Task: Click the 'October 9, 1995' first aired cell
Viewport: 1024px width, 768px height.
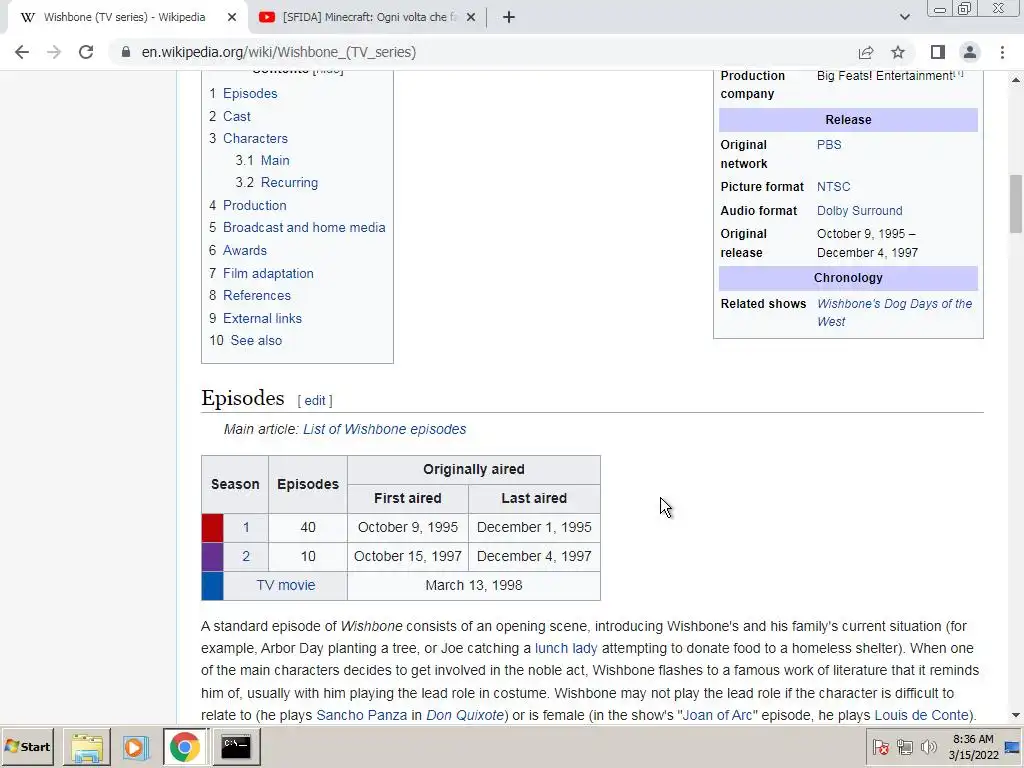Action: 408,528
